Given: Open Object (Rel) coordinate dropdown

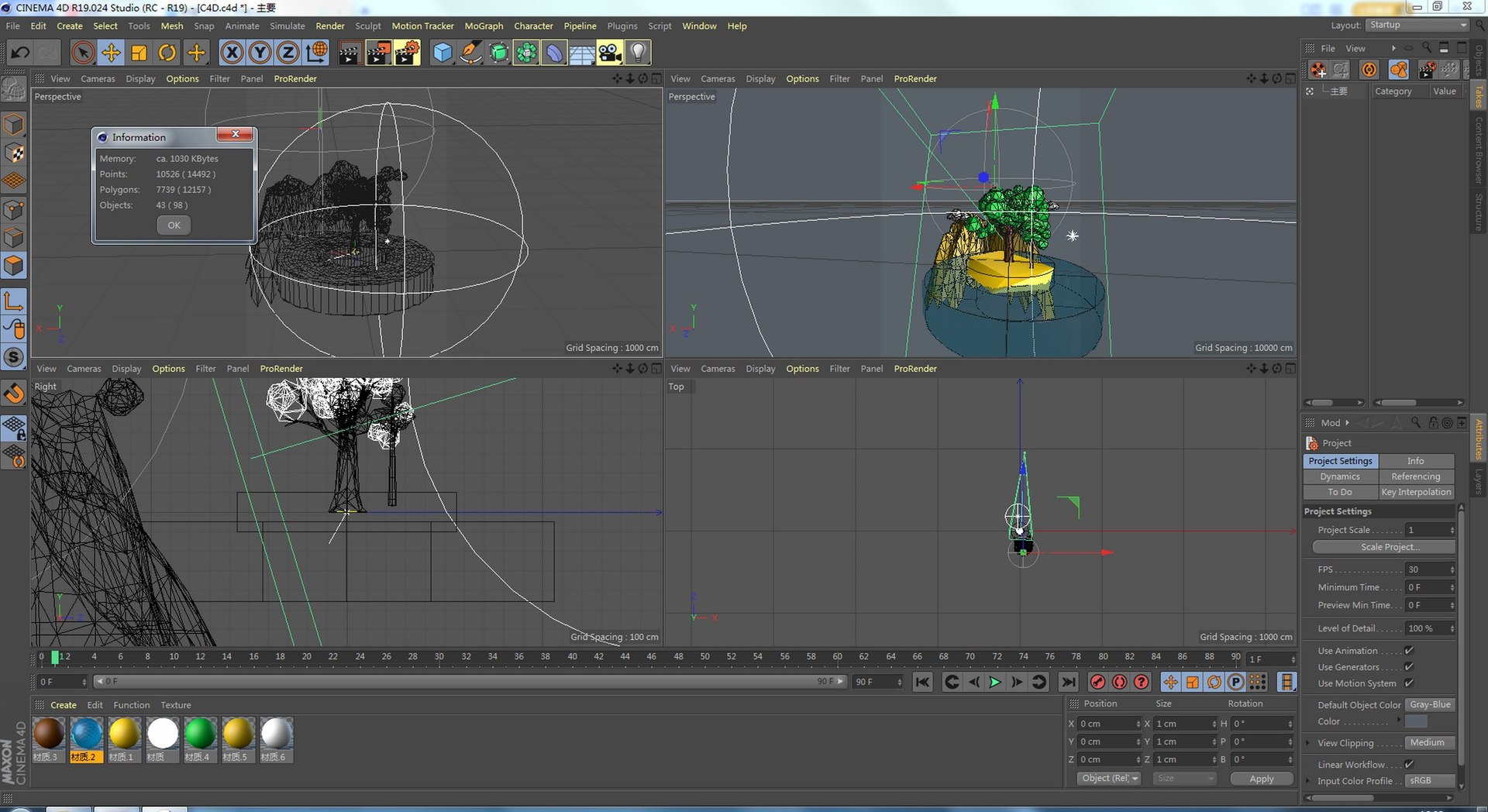Looking at the screenshot, I should click(1109, 779).
